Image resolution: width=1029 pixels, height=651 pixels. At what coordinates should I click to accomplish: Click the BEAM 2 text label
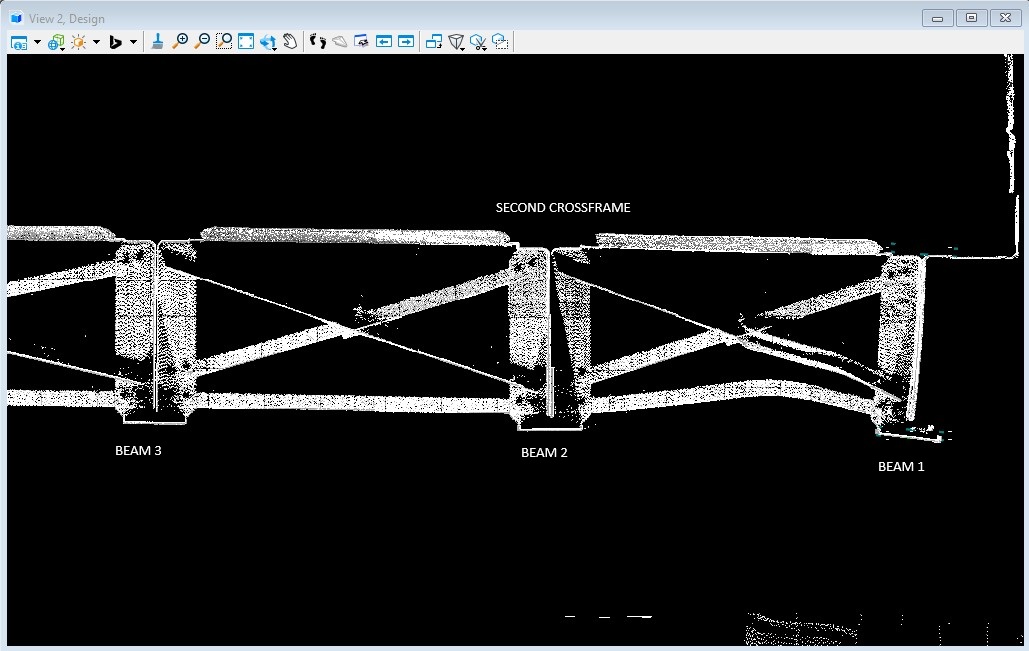coord(544,453)
